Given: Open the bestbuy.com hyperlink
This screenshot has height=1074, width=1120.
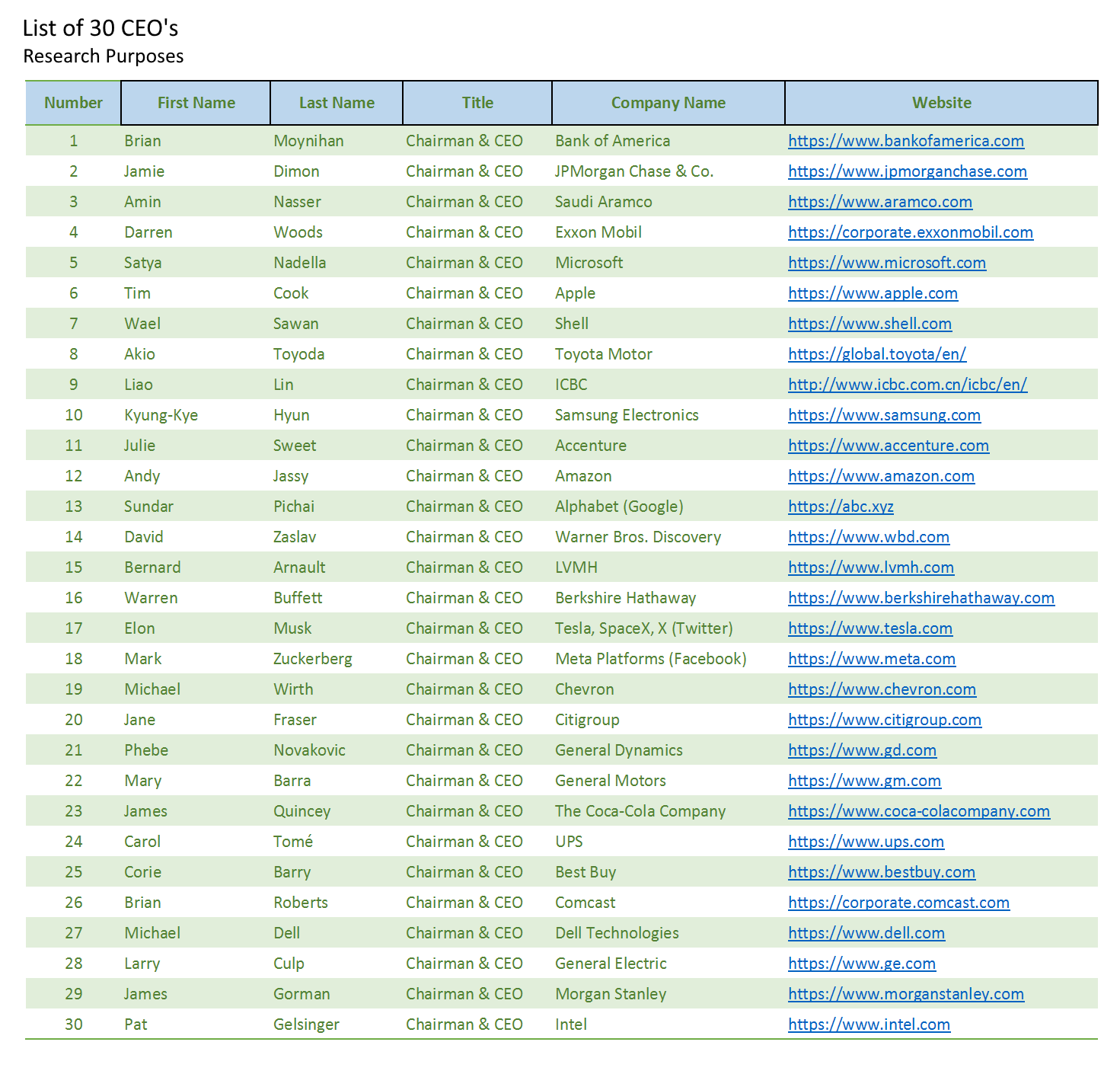Looking at the screenshot, I should click(x=882, y=872).
